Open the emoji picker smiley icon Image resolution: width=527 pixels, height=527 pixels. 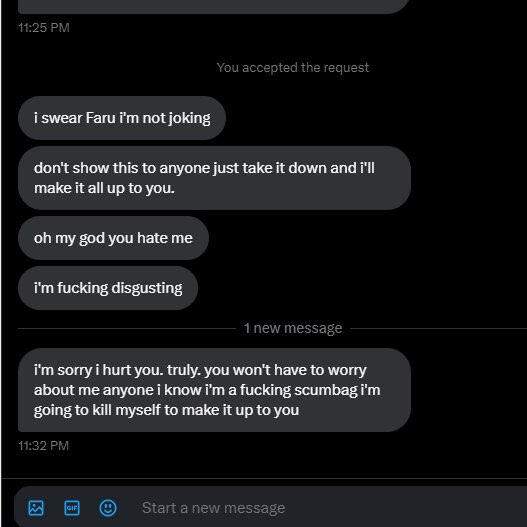click(x=108, y=508)
